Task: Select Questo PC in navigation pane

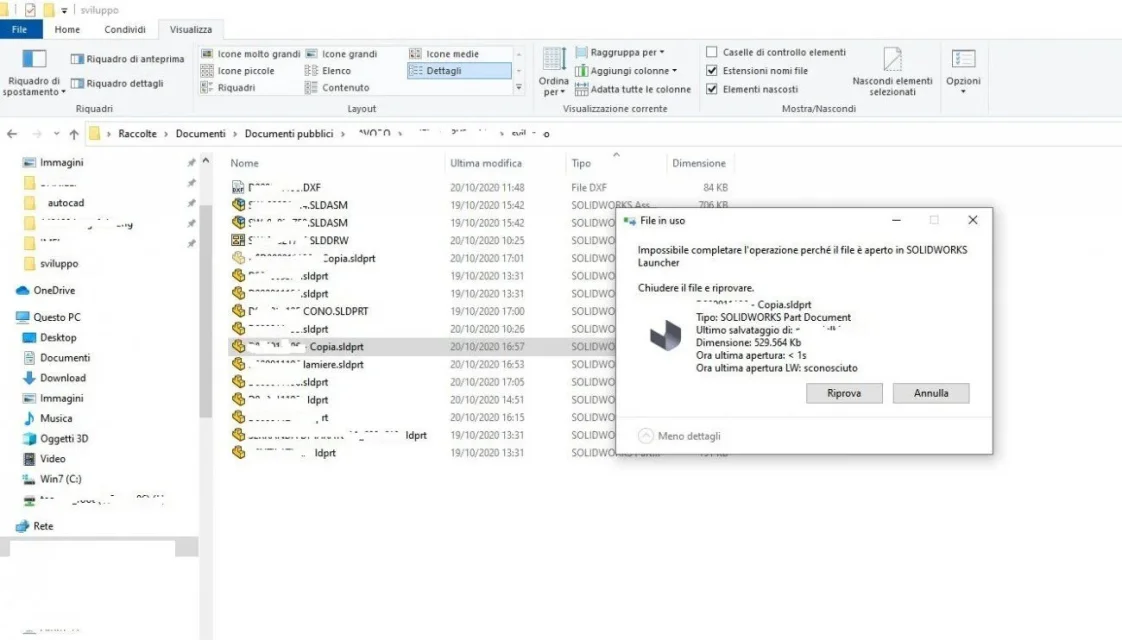Action: 57,317
